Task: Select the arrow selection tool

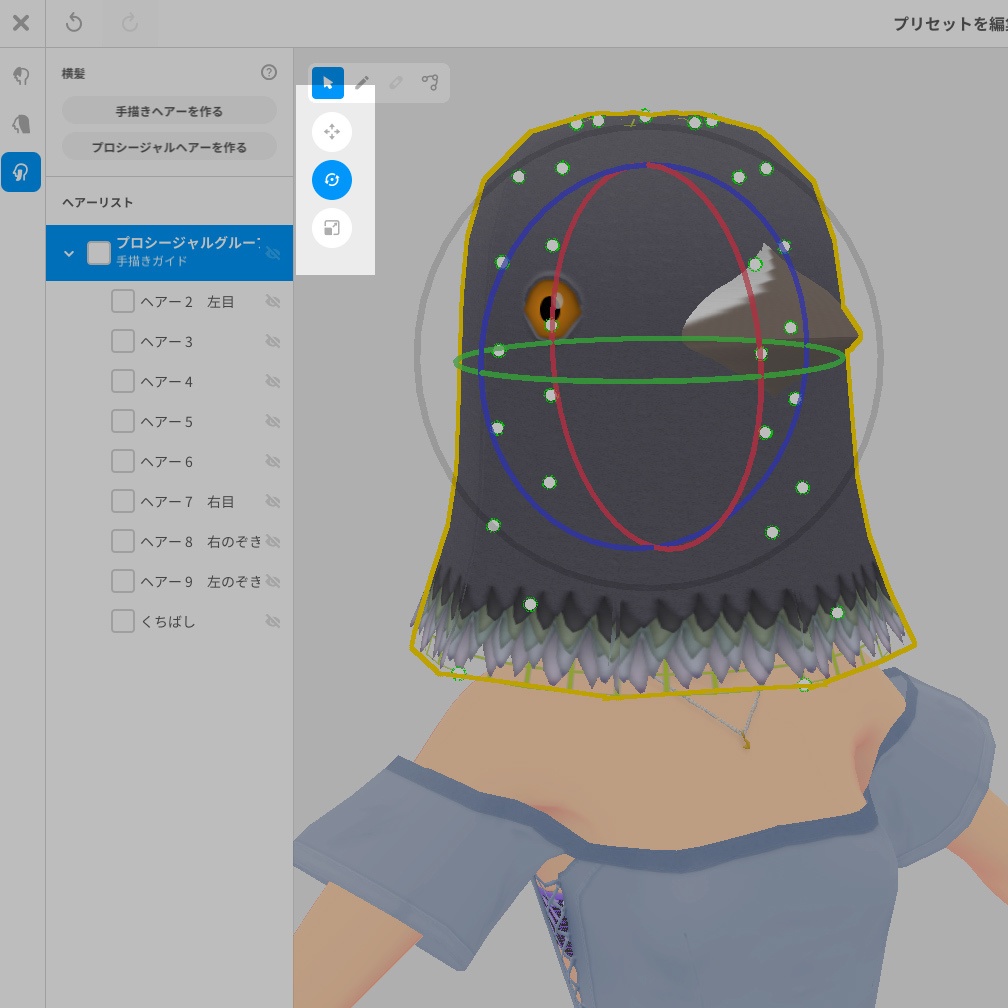Action: (x=328, y=83)
